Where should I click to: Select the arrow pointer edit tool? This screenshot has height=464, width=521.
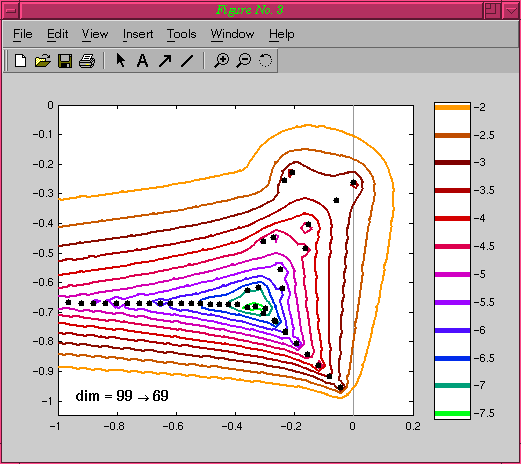(121, 60)
